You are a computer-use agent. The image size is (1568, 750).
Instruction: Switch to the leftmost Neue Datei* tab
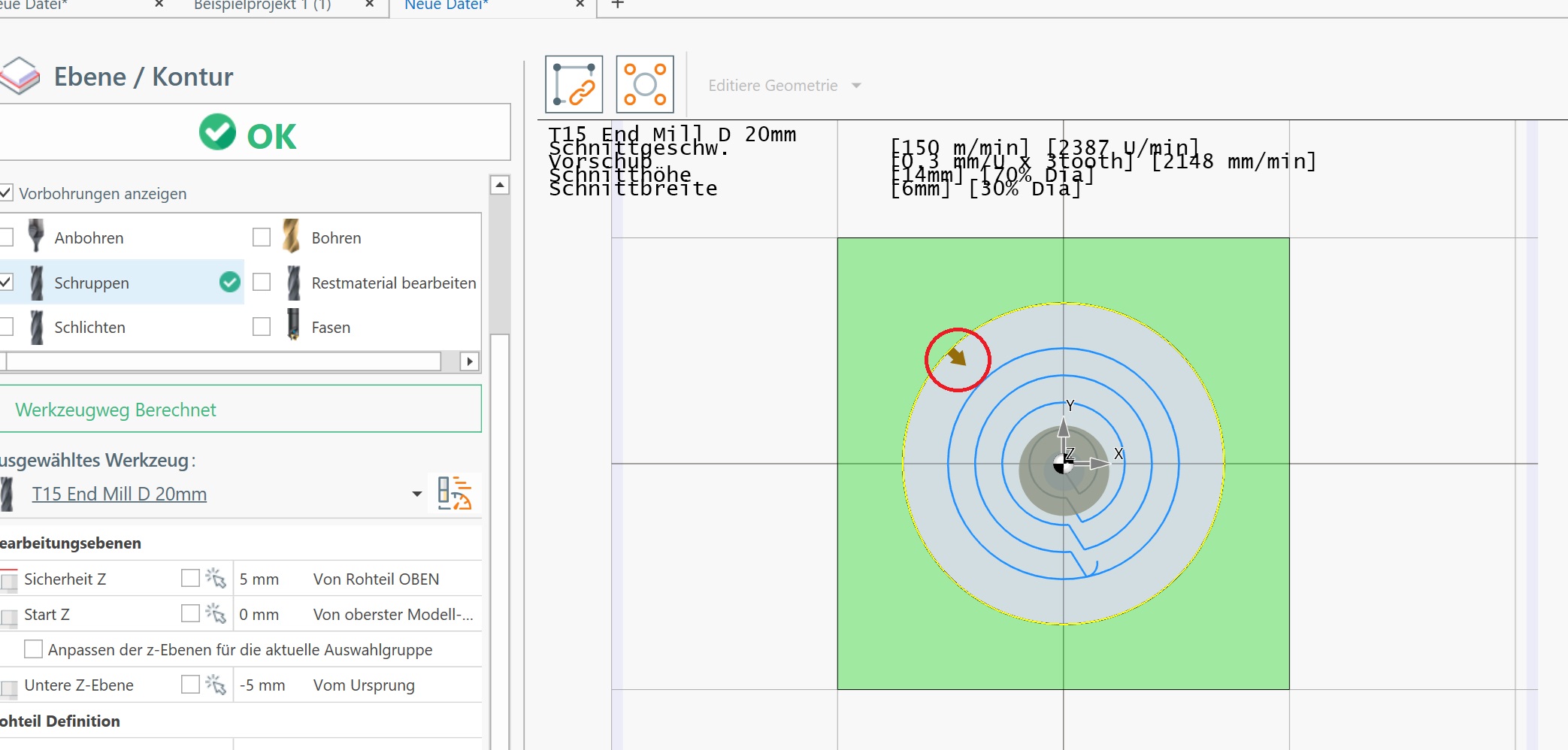click(34, 5)
